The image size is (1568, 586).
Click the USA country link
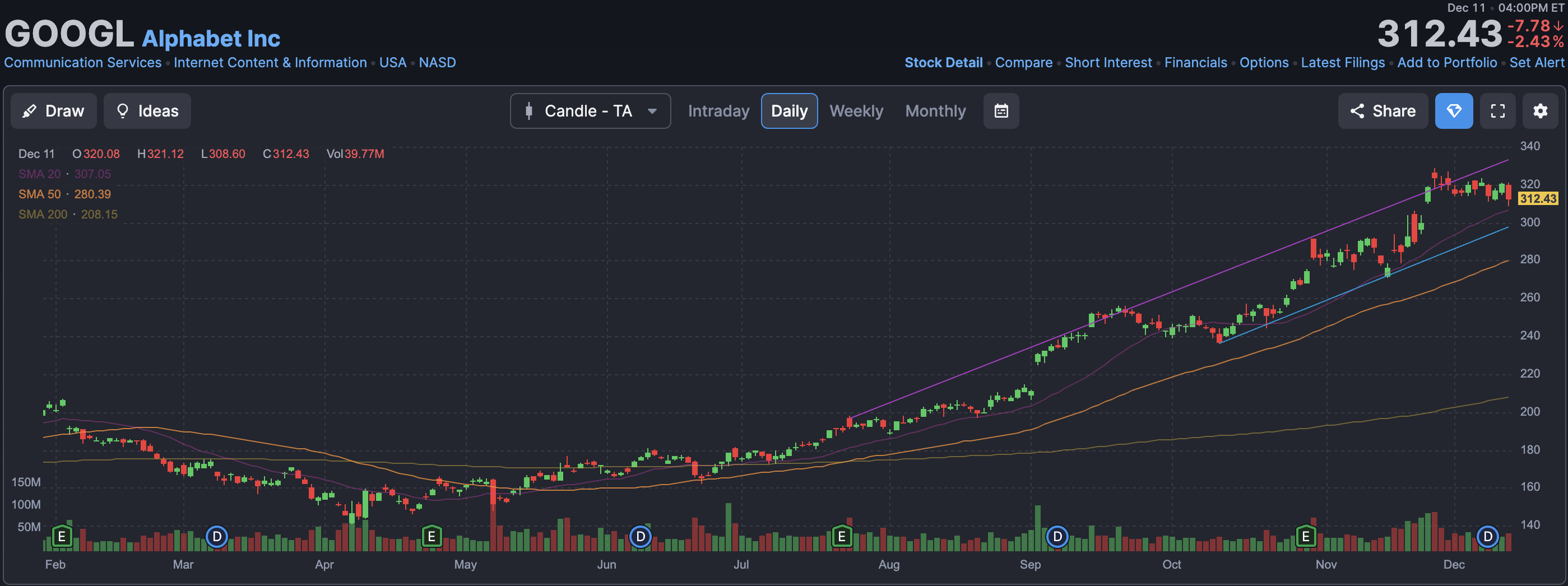393,63
